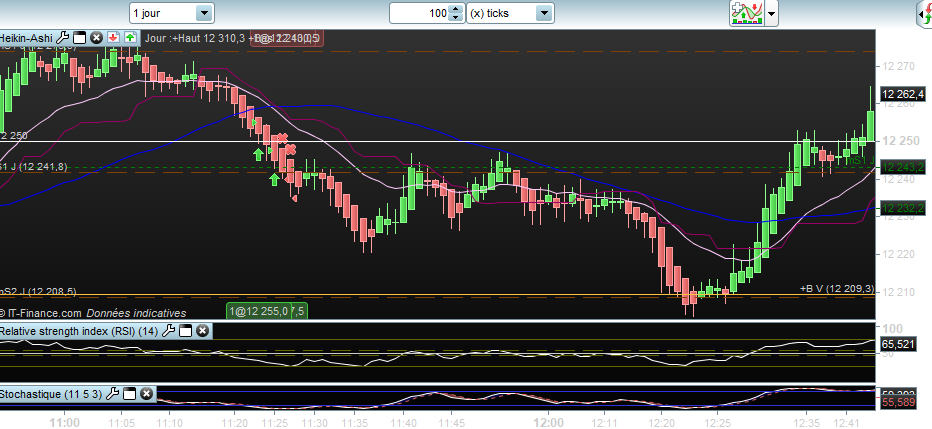Image resolution: width=932 pixels, height=429 pixels.
Task: Select the 12:00 marker on time axis
Action: click(x=548, y=422)
